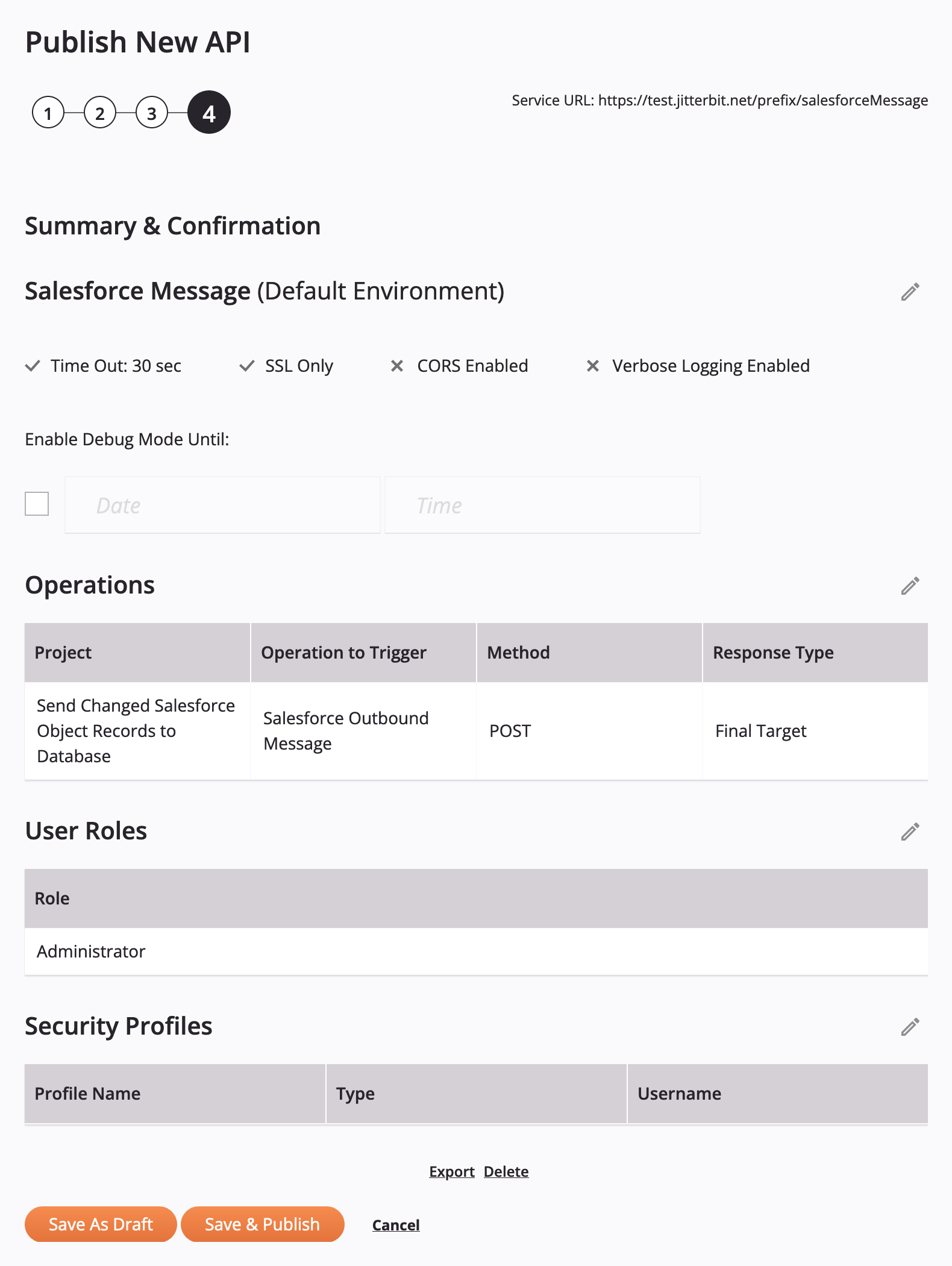Edit Salesforce Message settings with pencil icon

tap(910, 292)
